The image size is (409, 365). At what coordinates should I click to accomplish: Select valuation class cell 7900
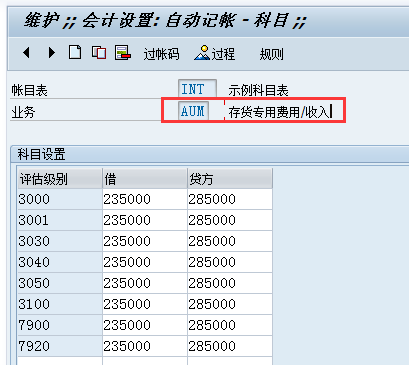[x=60, y=325]
